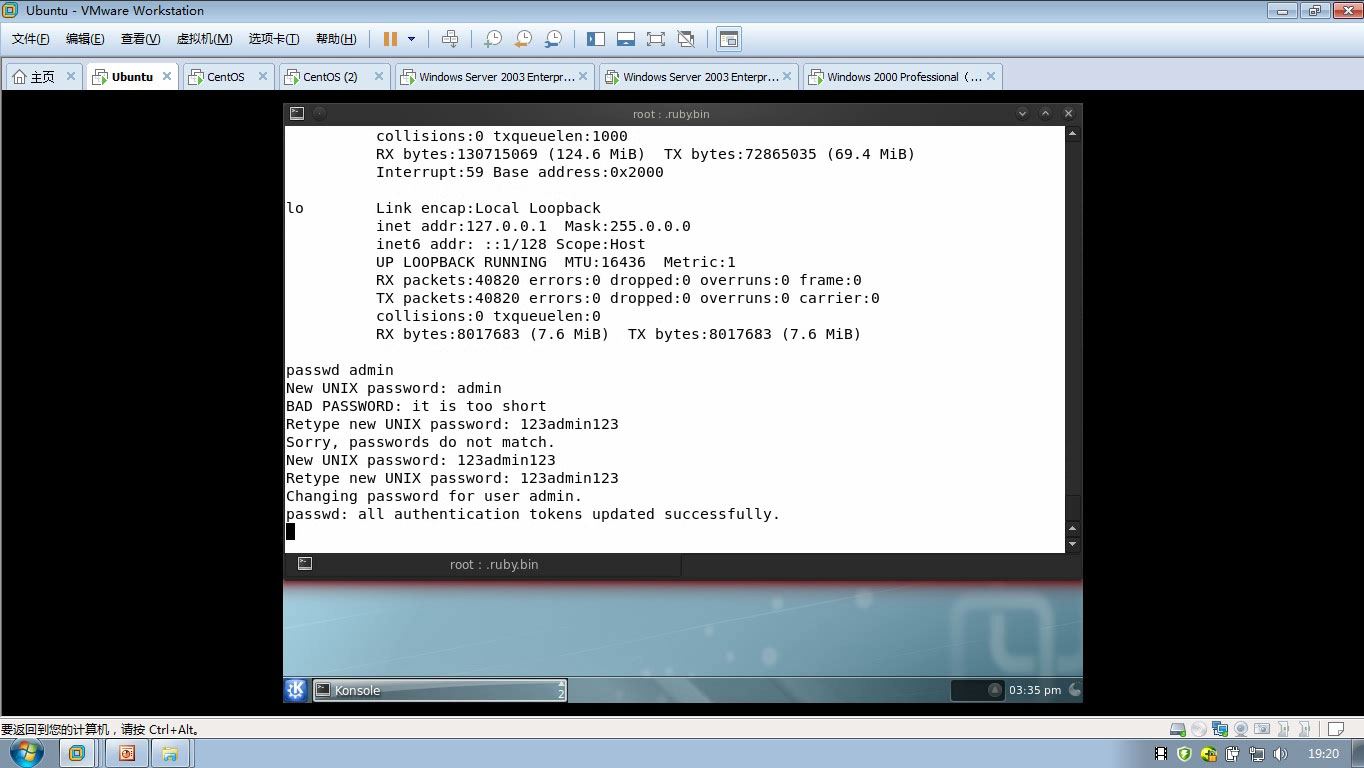Revert the virtual machine to its snapshot
The image size is (1364, 768).
pos(522,39)
